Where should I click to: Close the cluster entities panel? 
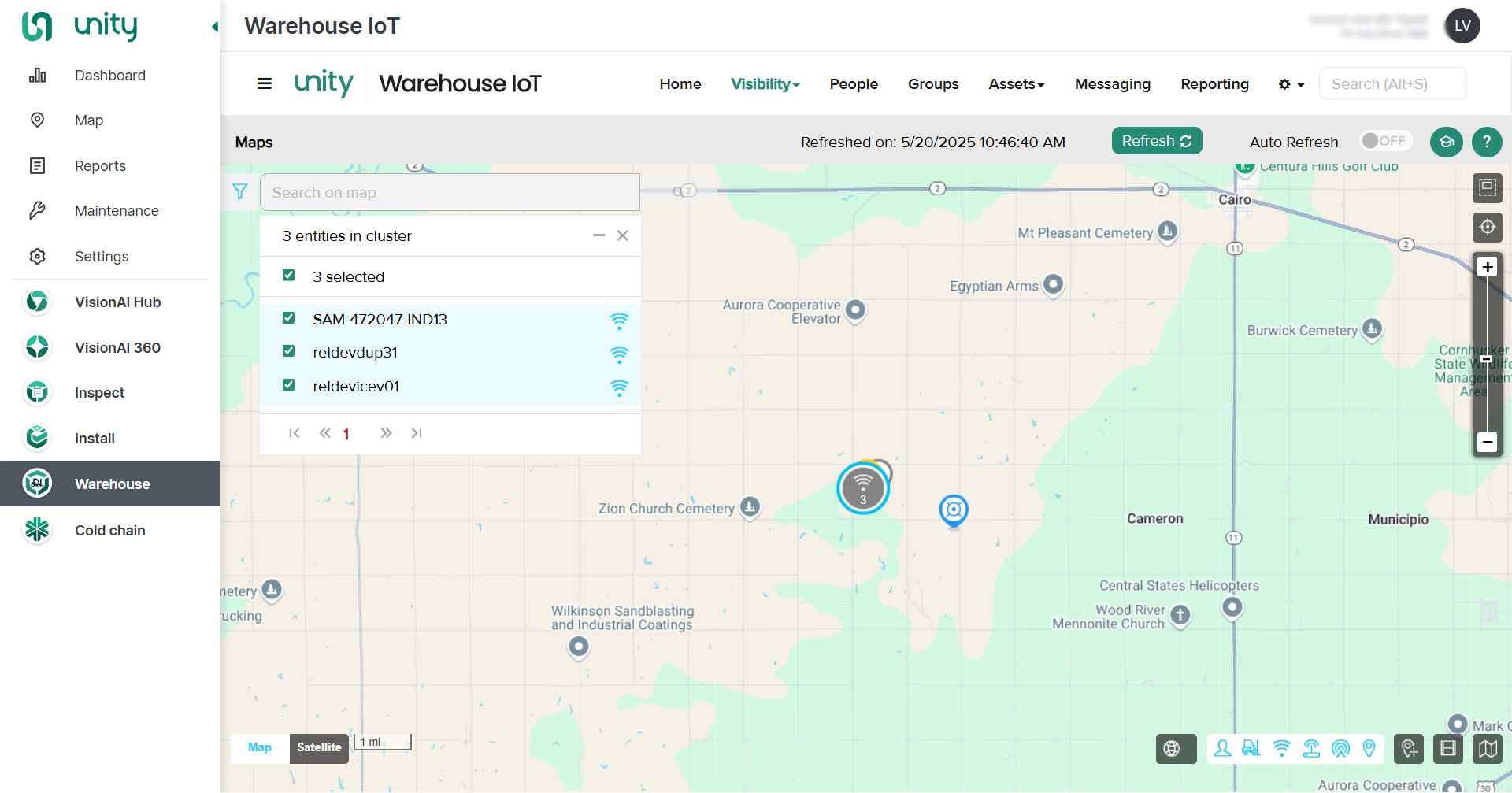click(622, 235)
